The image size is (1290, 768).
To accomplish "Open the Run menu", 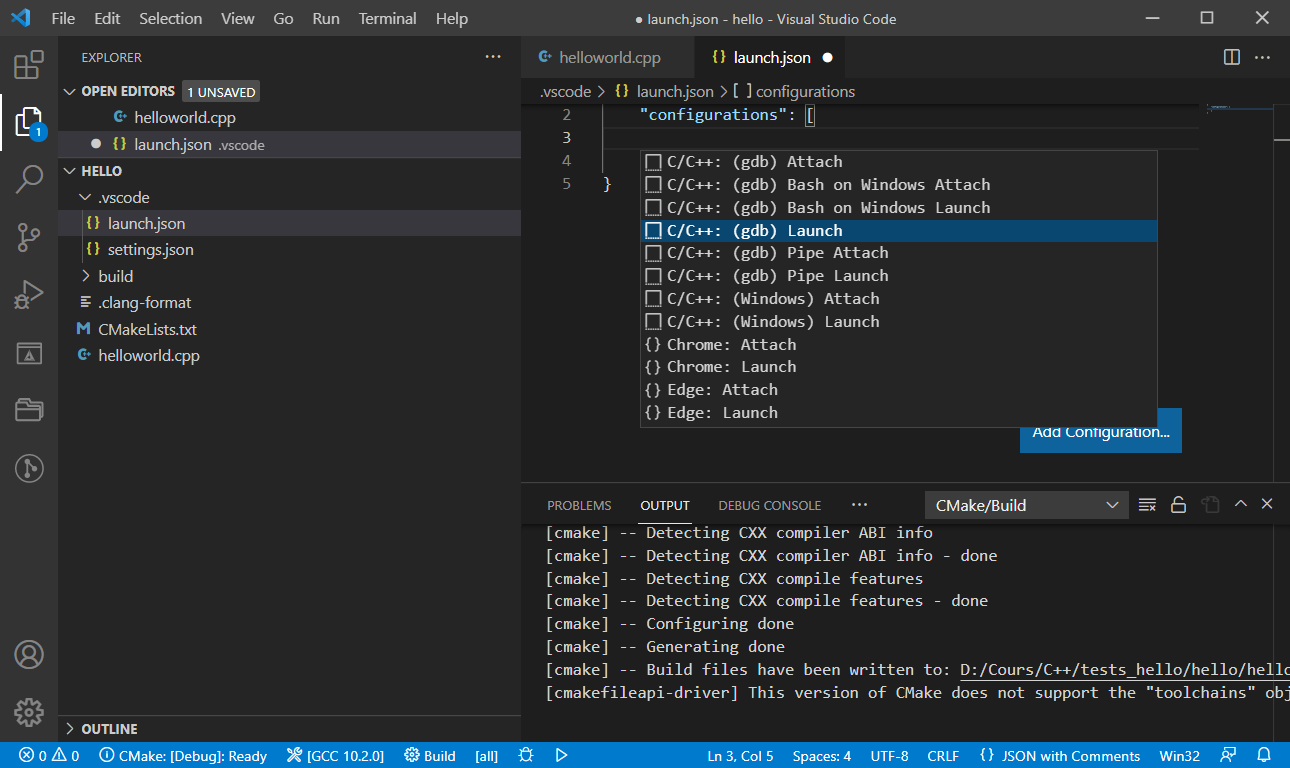I will (325, 18).
